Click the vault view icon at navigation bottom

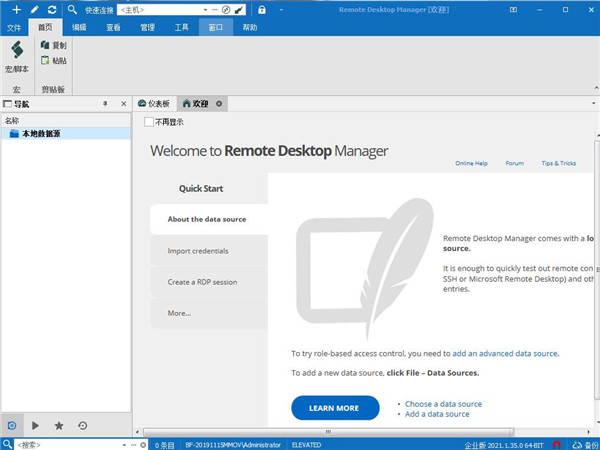[x=12, y=425]
